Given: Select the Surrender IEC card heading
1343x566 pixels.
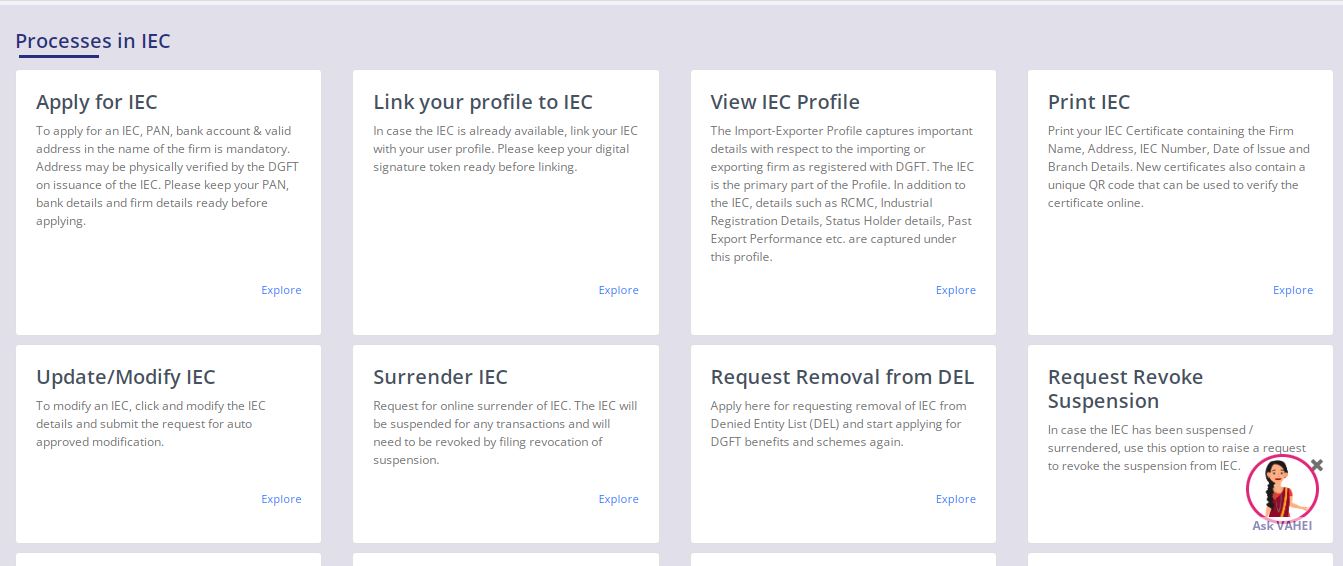Looking at the screenshot, I should click(440, 377).
